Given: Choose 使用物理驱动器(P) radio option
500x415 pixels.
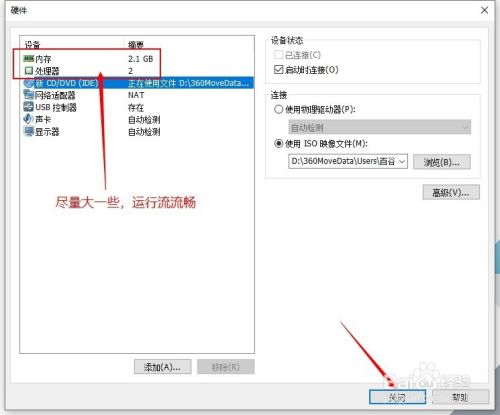Looking at the screenshot, I should click(278, 109).
